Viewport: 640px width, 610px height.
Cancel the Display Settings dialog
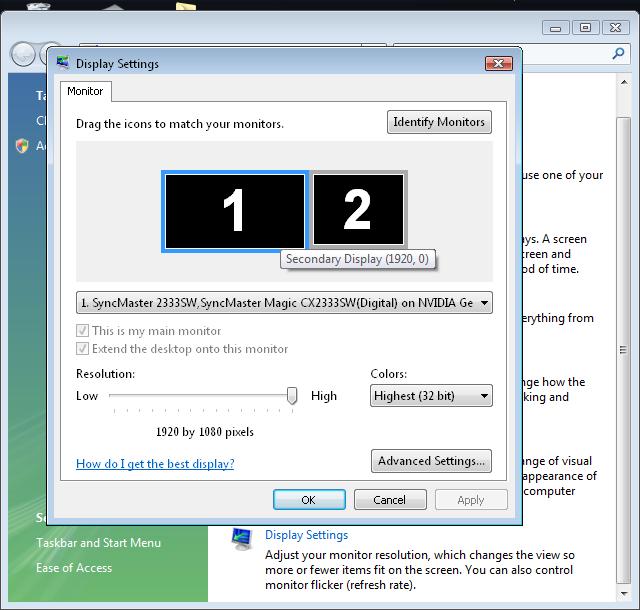(x=390, y=500)
